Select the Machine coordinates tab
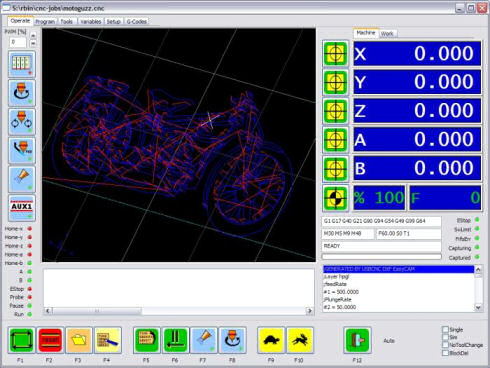This screenshot has height=368, width=490. point(366,33)
